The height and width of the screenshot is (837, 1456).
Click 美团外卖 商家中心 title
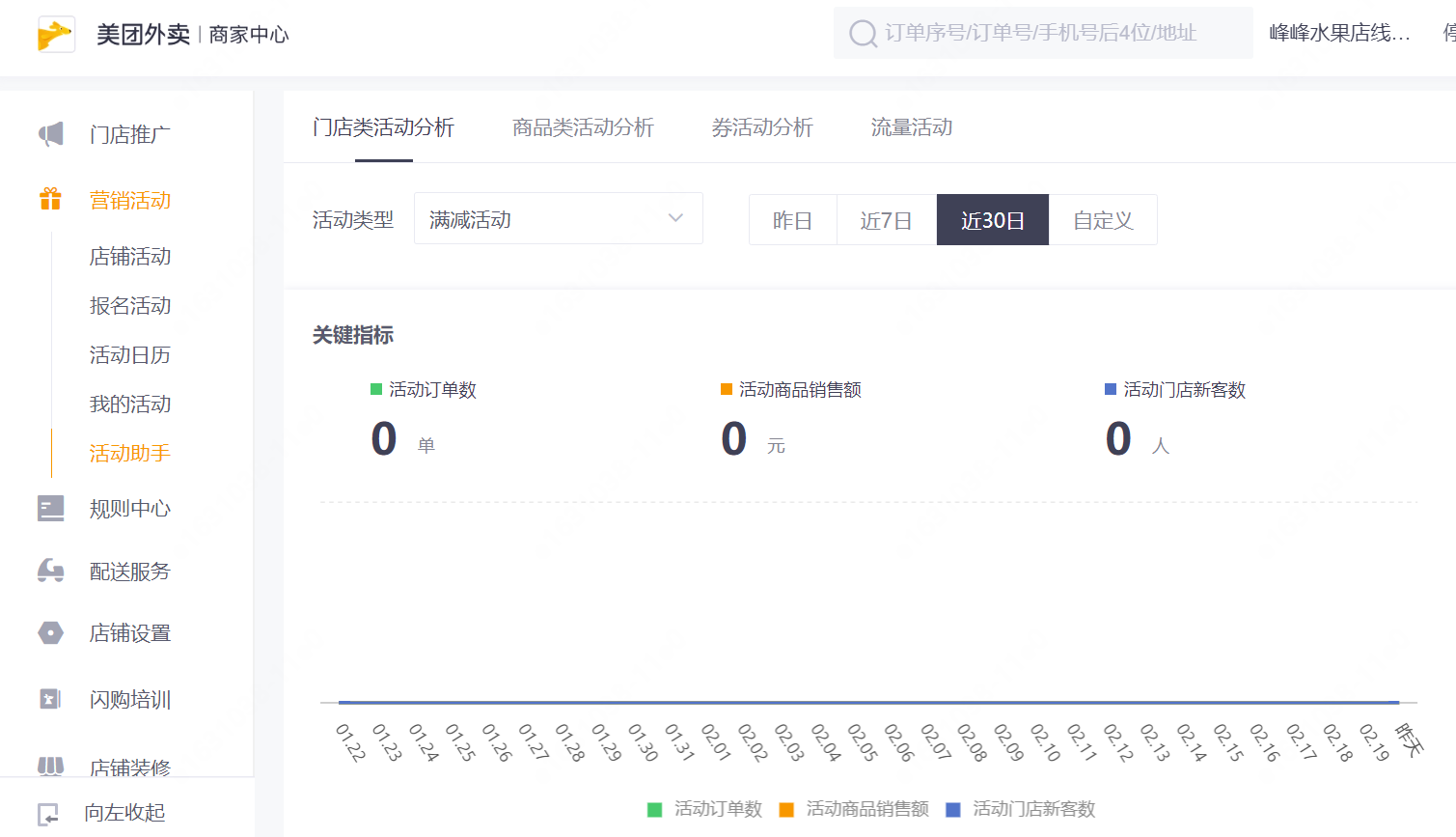(193, 35)
